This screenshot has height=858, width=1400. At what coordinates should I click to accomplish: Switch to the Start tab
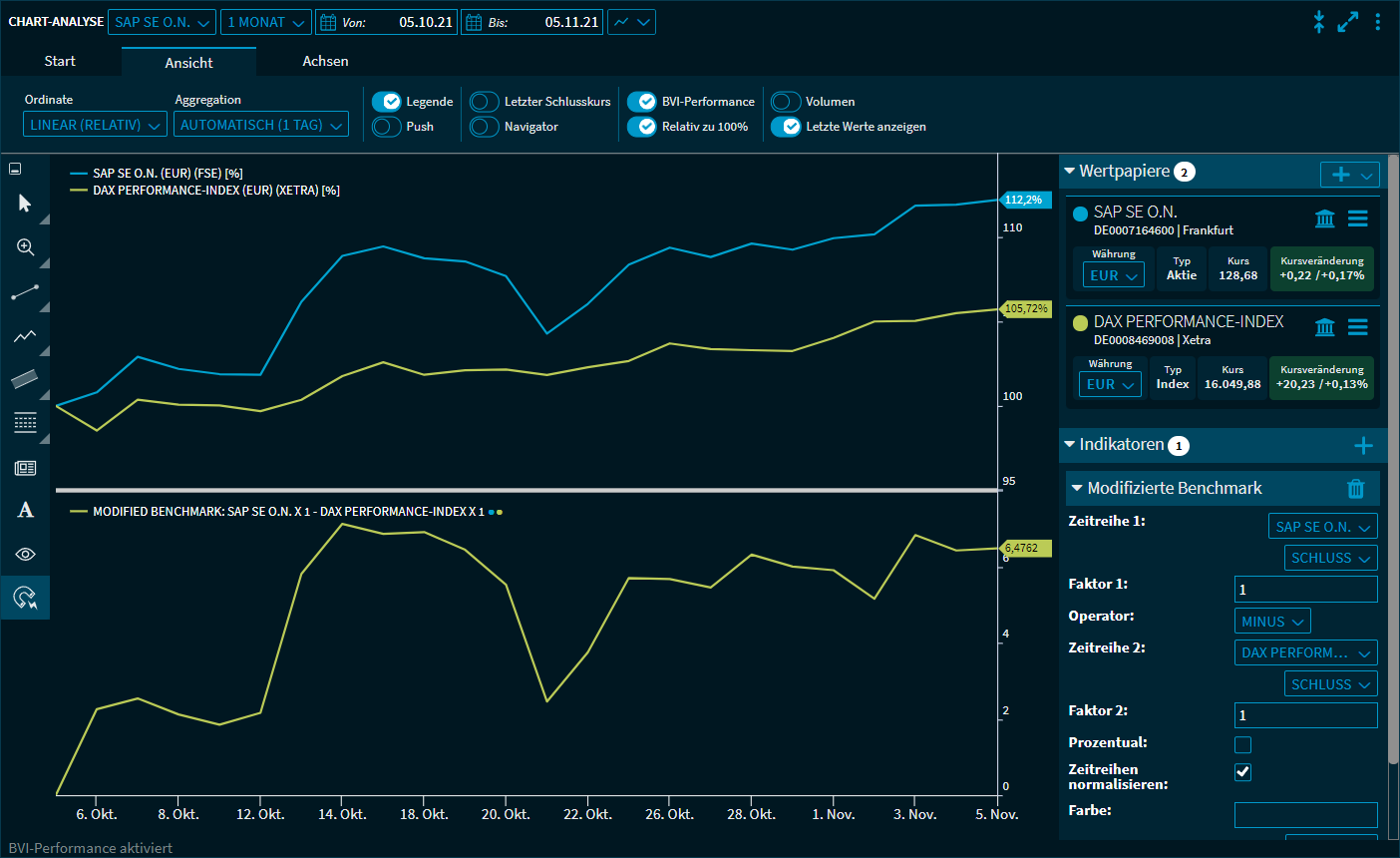click(x=60, y=62)
